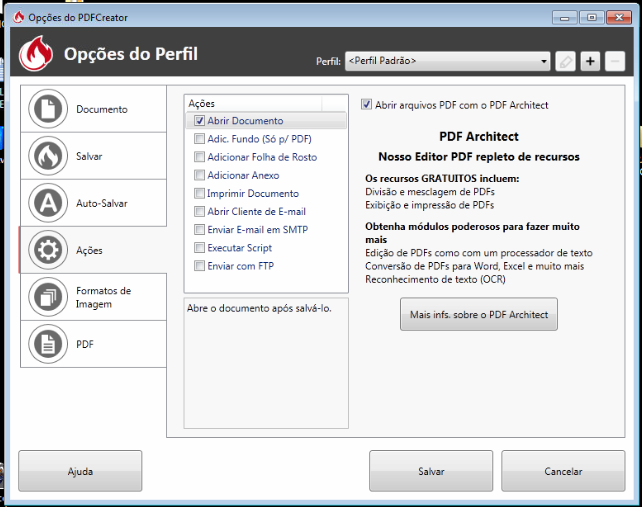The height and width of the screenshot is (507, 642).
Task: Click the Ações list column header
Action: (253, 104)
